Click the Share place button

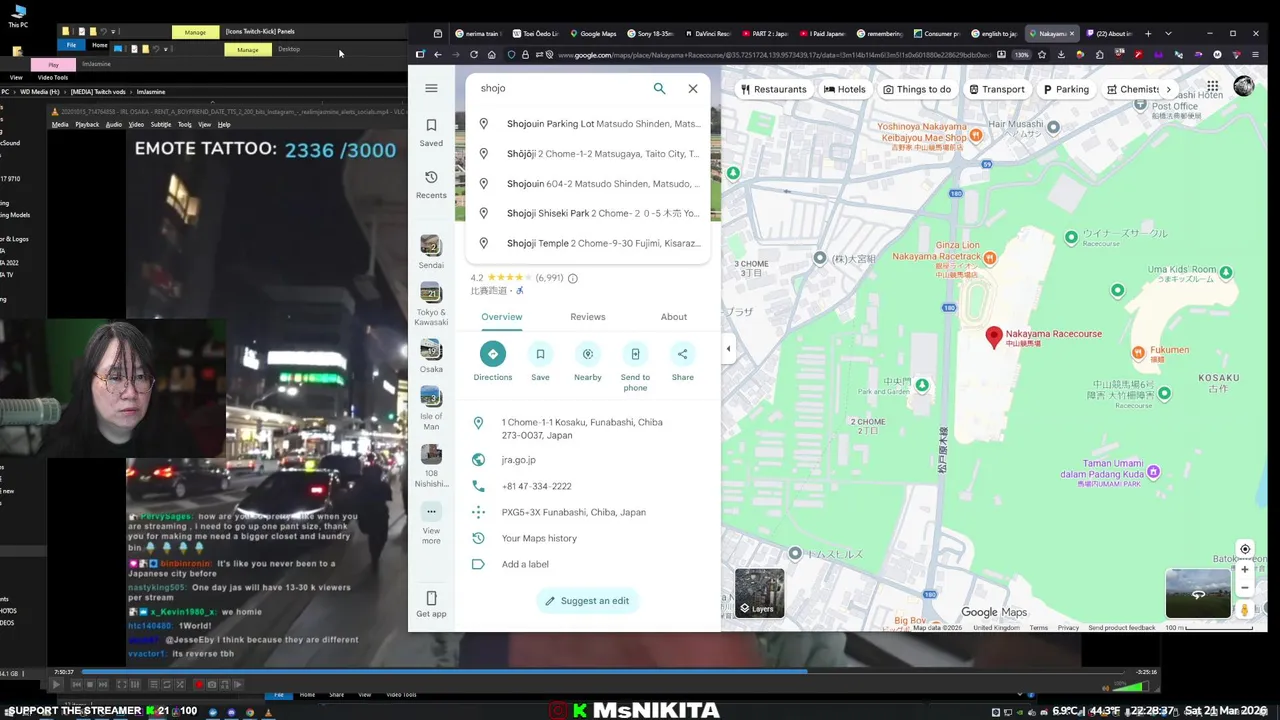tap(682, 361)
